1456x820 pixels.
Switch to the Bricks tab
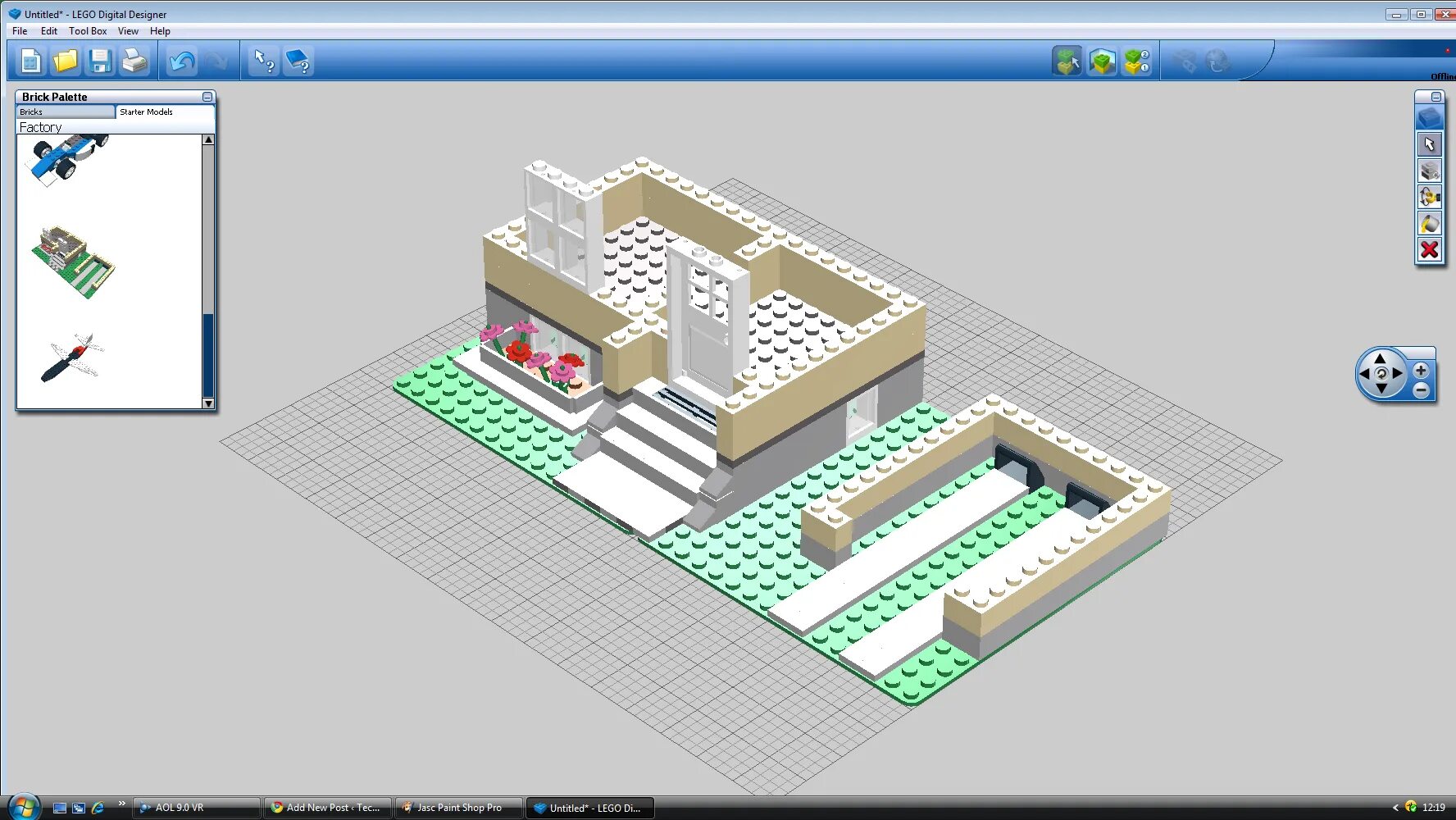click(x=66, y=112)
